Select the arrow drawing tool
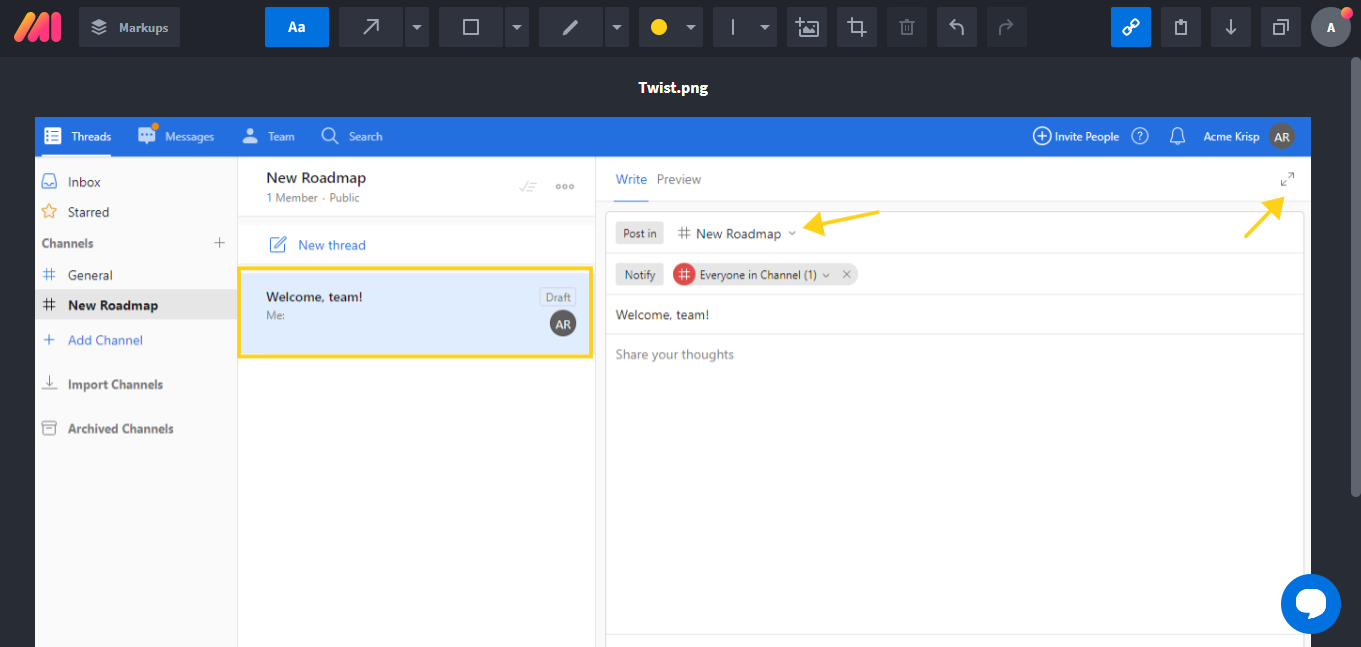 371,27
